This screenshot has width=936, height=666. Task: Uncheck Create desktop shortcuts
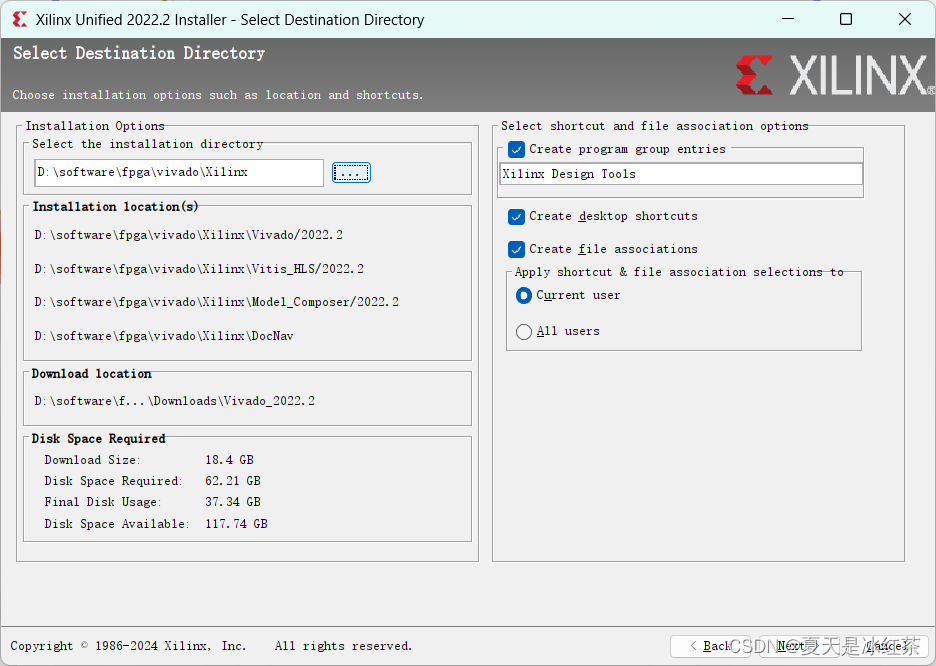(x=516, y=216)
